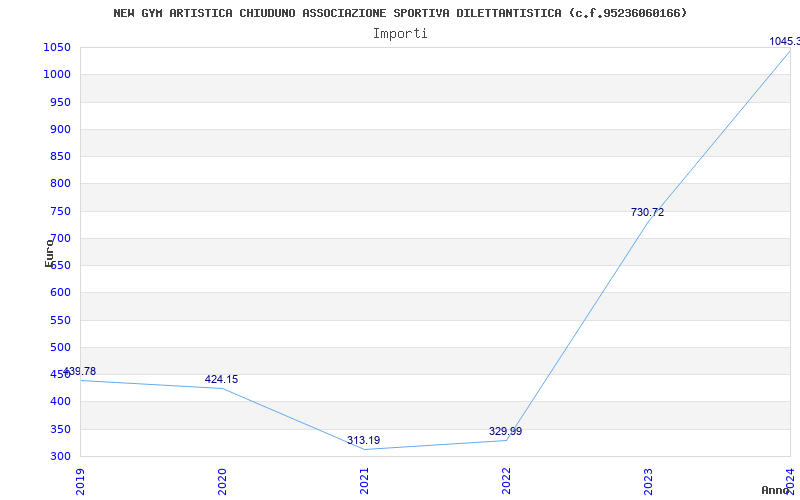Click the data label 313.19
This screenshot has height=500, width=800.
coord(363,440)
